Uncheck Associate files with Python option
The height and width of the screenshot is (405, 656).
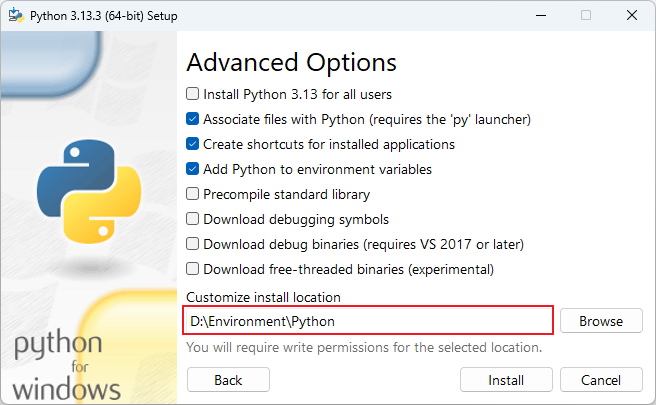[x=193, y=119]
